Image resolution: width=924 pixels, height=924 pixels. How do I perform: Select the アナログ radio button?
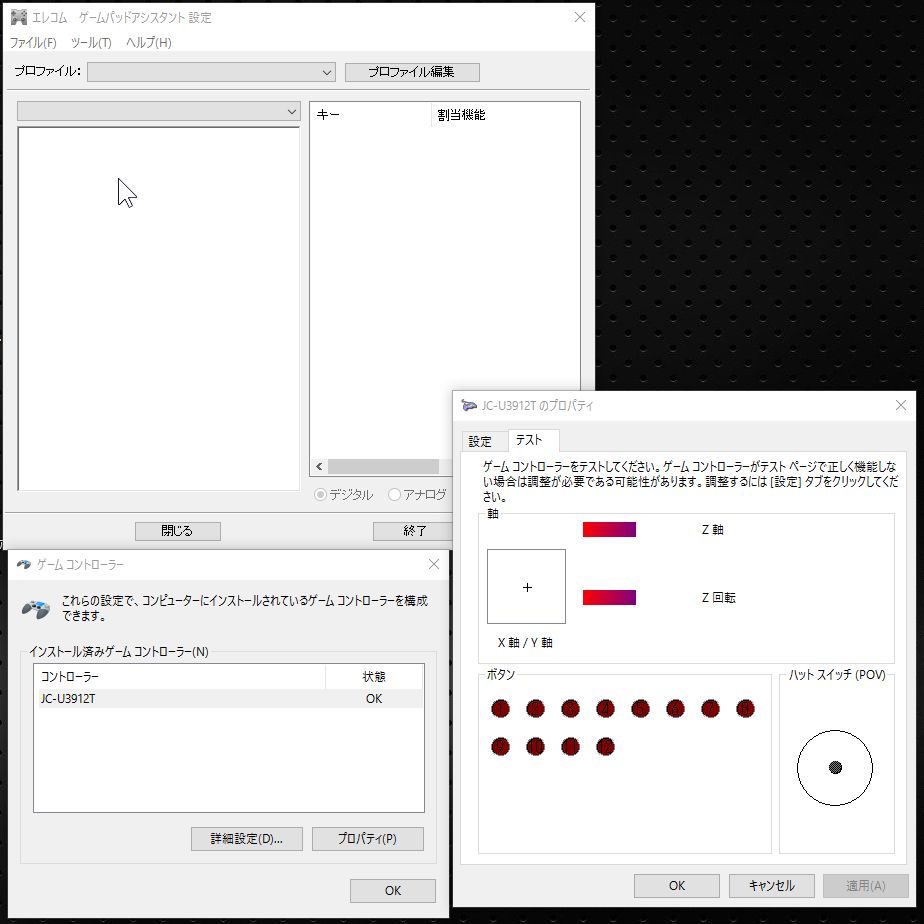(394, 494)
